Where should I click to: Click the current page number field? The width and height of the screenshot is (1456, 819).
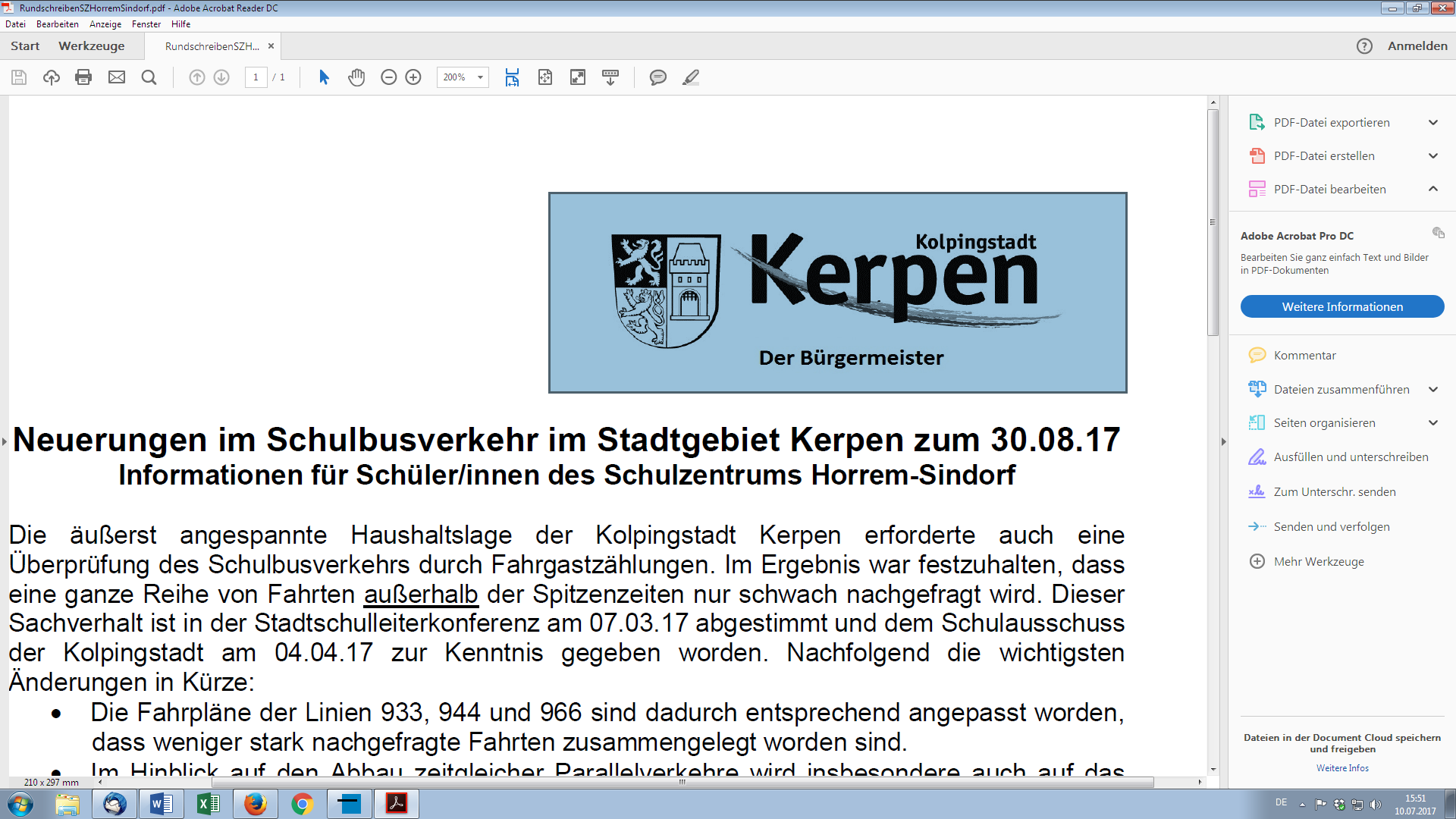256,77
